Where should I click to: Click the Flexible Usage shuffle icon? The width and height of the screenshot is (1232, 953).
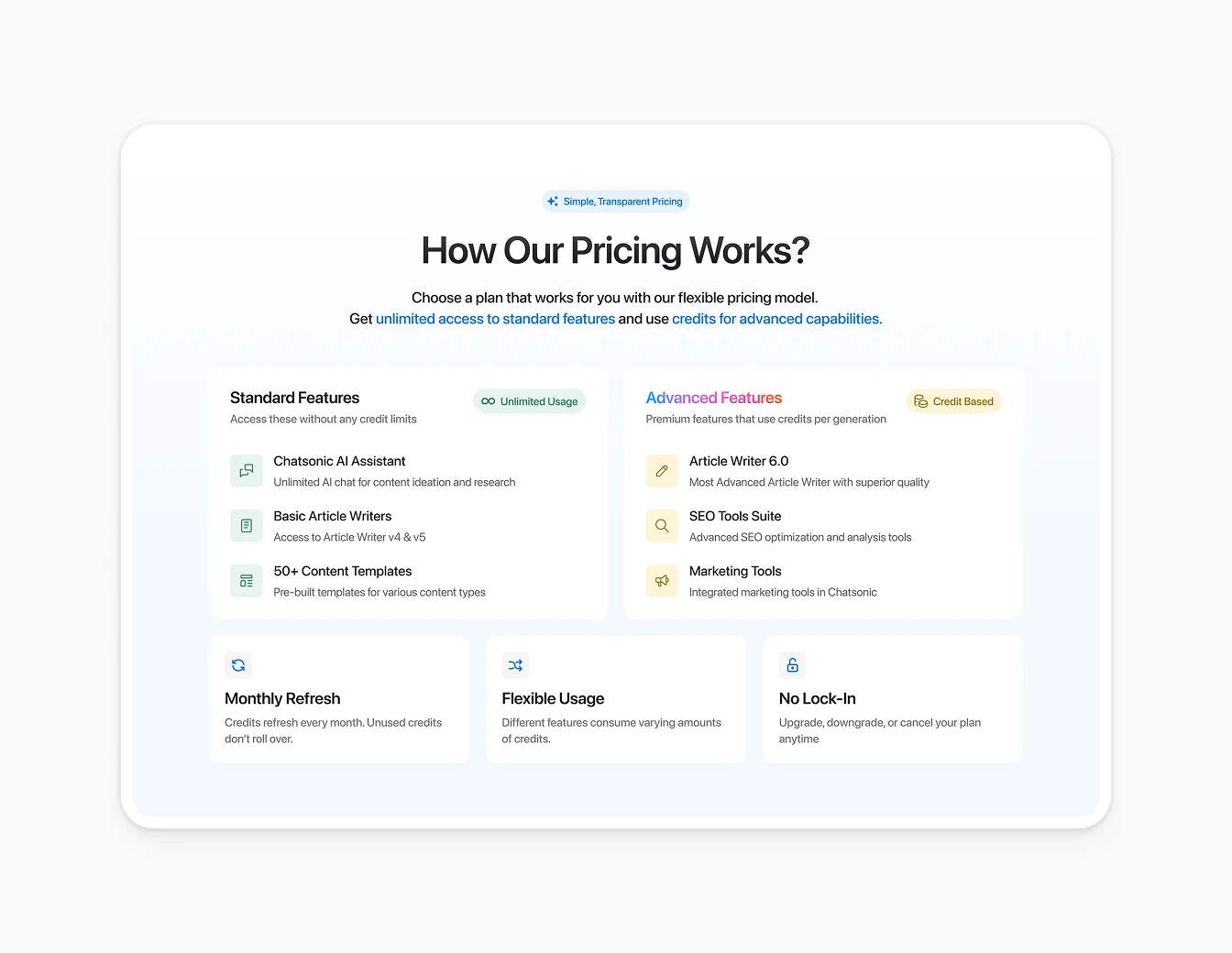click(x=515, y=664)
